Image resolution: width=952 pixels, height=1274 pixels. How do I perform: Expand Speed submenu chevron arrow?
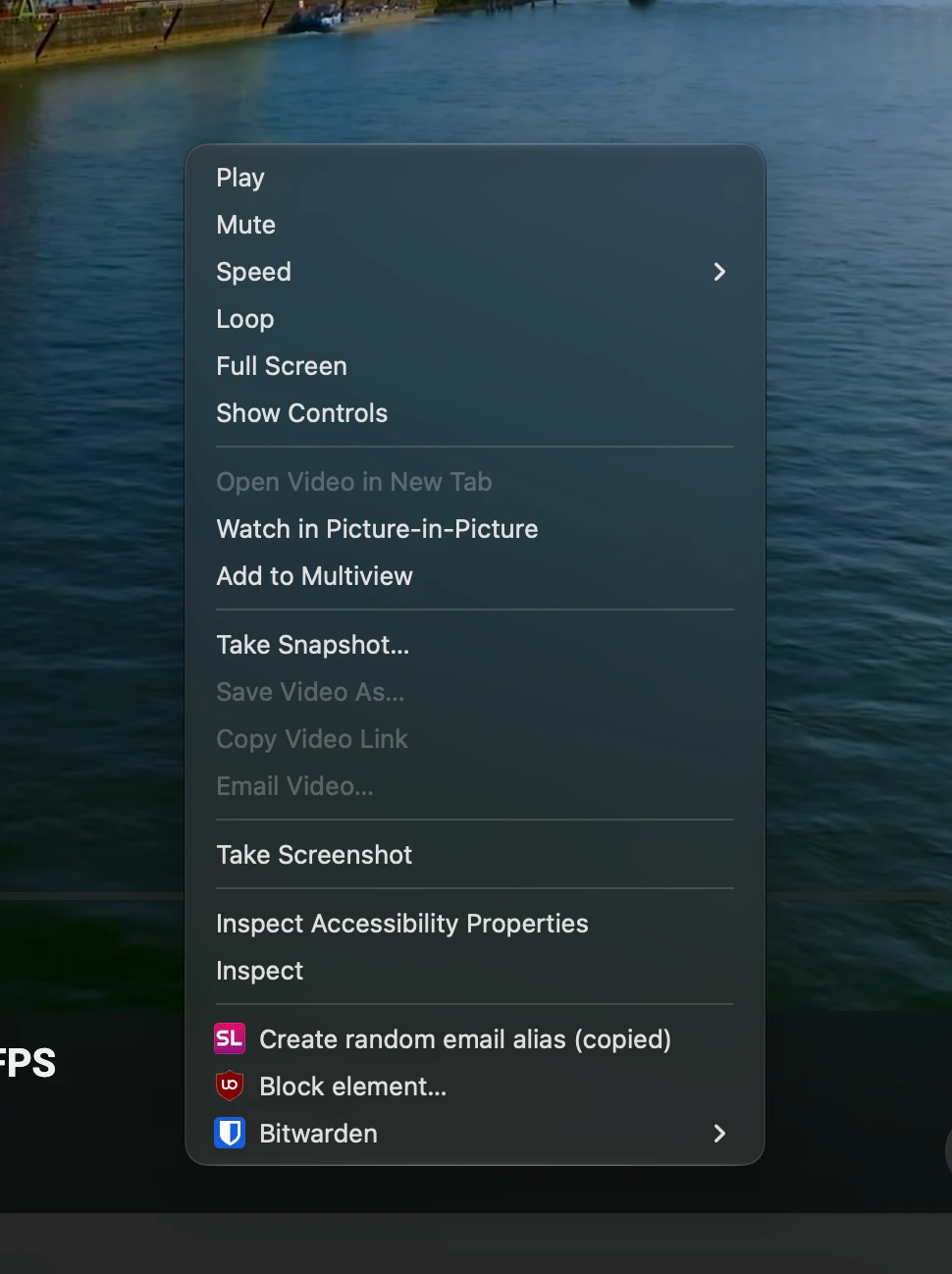coord(719,272)
